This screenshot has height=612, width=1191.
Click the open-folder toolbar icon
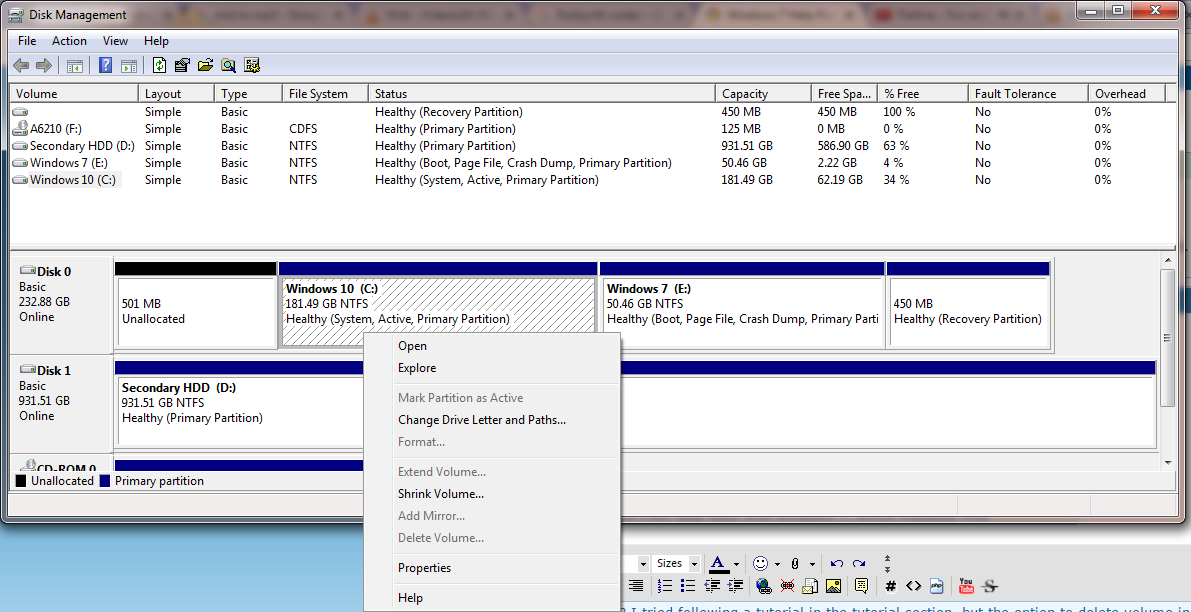point(205,66)
